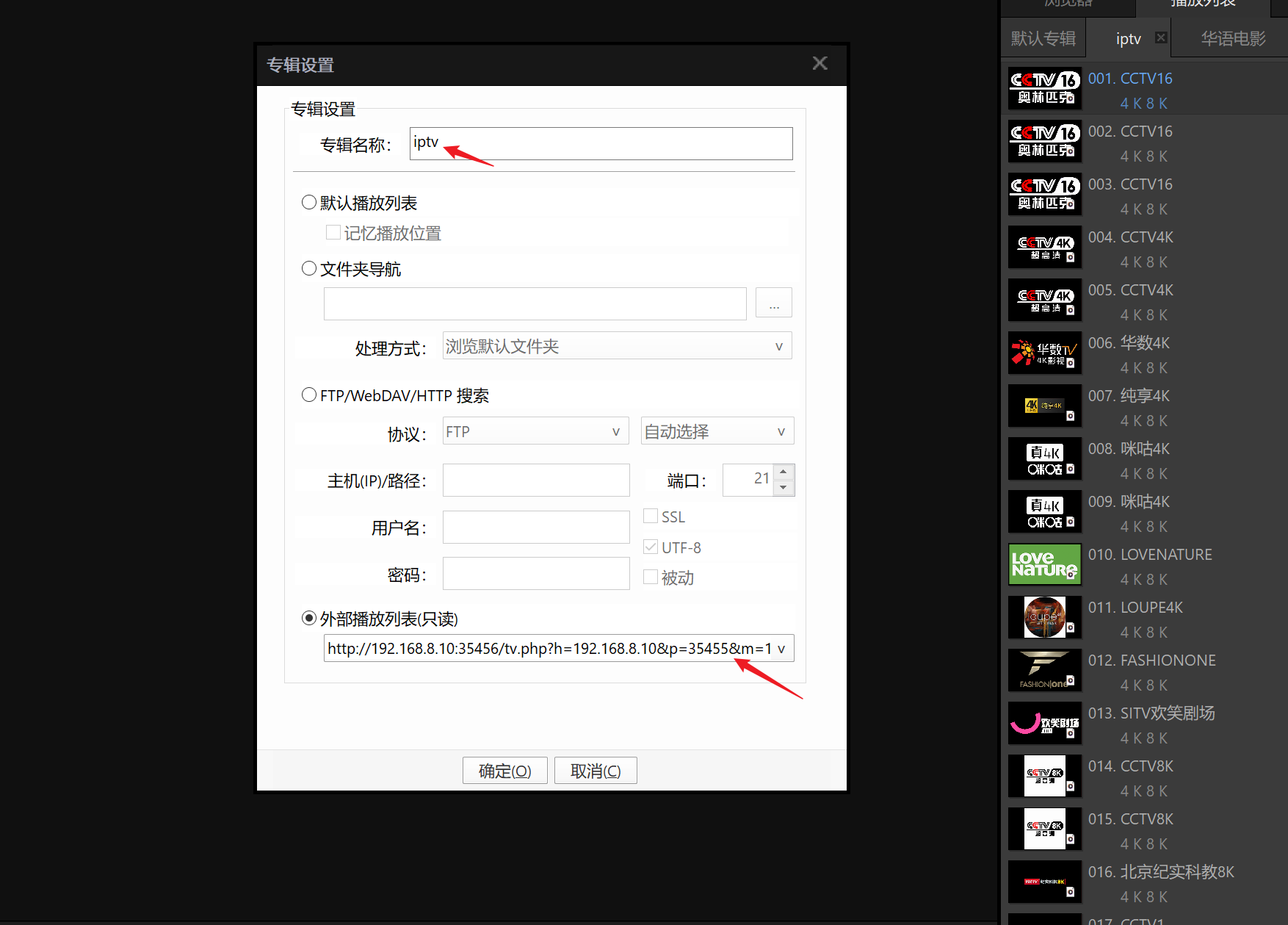
Task: Confirm with the 确定(O) button
Action: (505, 771)
